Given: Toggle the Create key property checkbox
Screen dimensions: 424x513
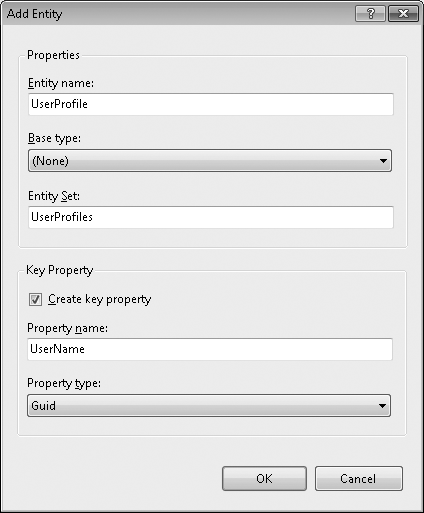Looking at the screenshot, I should tap(35, 299).
